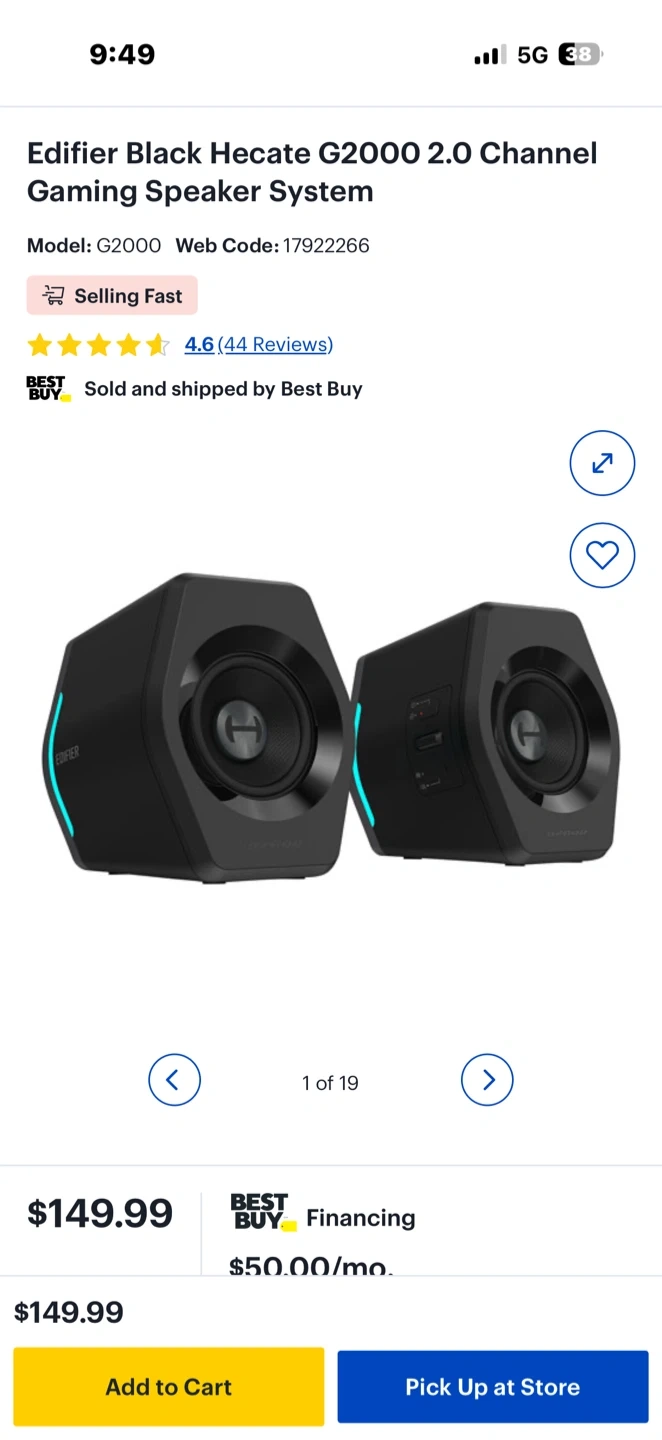
Task: Click the Best Buy logo beside seller info
Action: click(48, 389)
